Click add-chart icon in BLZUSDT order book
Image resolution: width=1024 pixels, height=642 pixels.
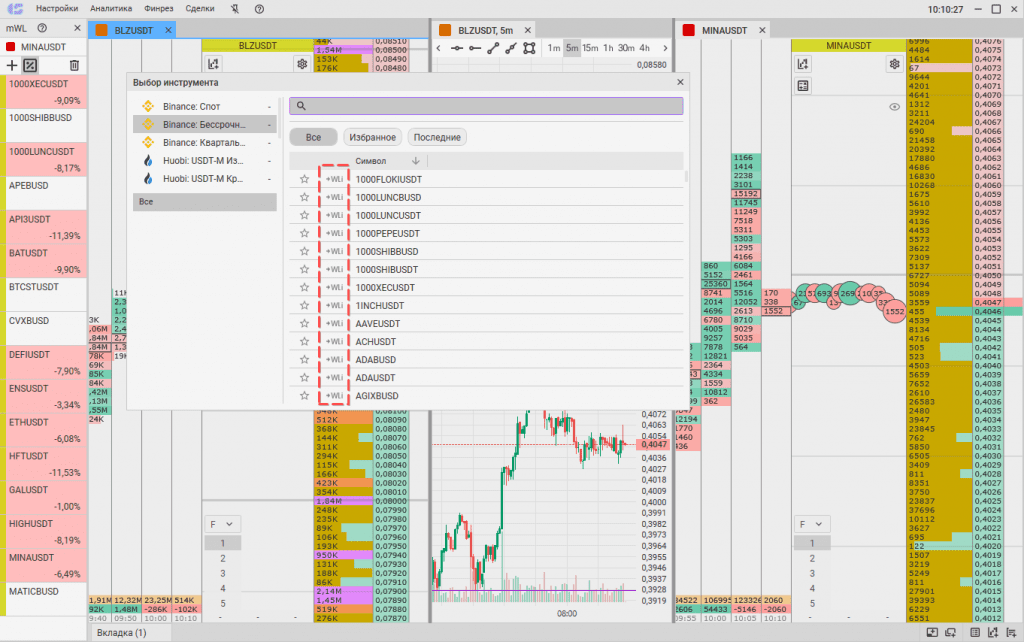click(213, 64)
